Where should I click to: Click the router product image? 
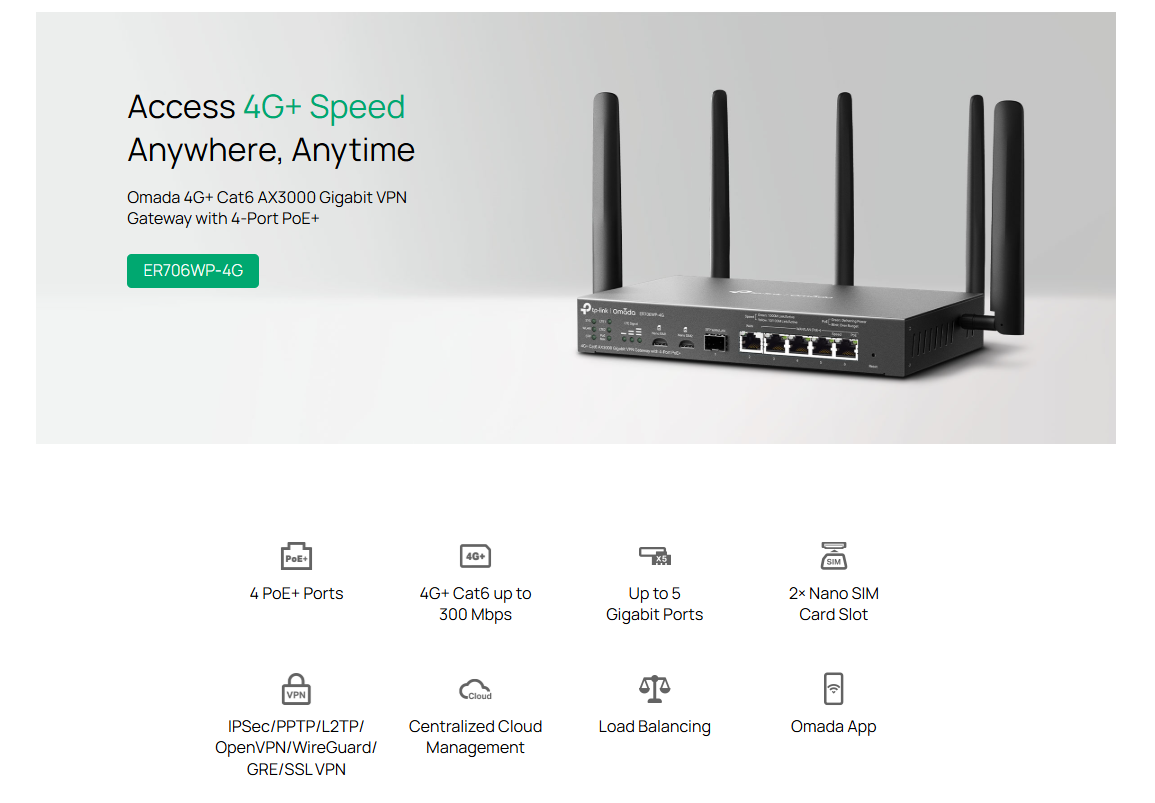pyautogui.click(x=801, y=235)
